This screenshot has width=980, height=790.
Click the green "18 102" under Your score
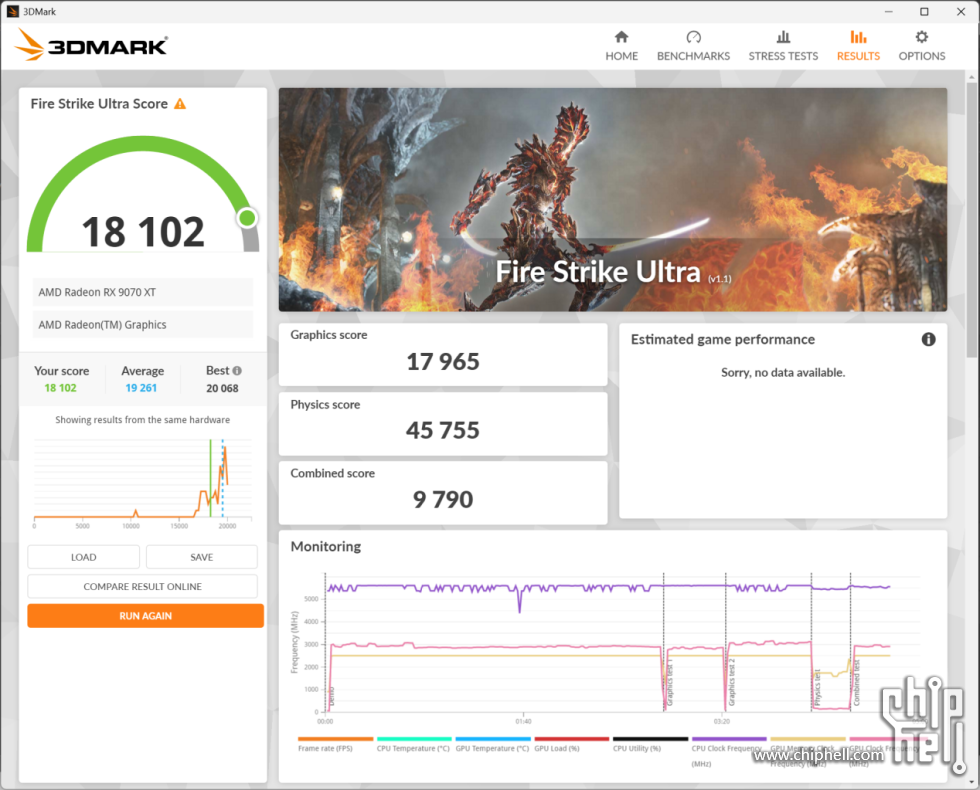click(61, 388)
